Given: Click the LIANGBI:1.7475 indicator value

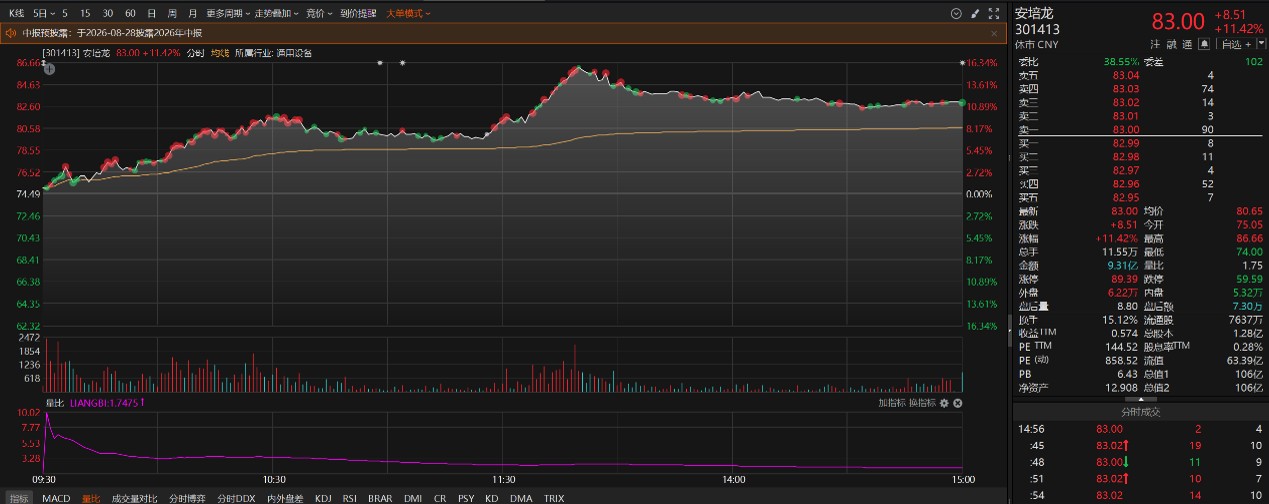Looking at the screenshot, I should click(108, 403).
